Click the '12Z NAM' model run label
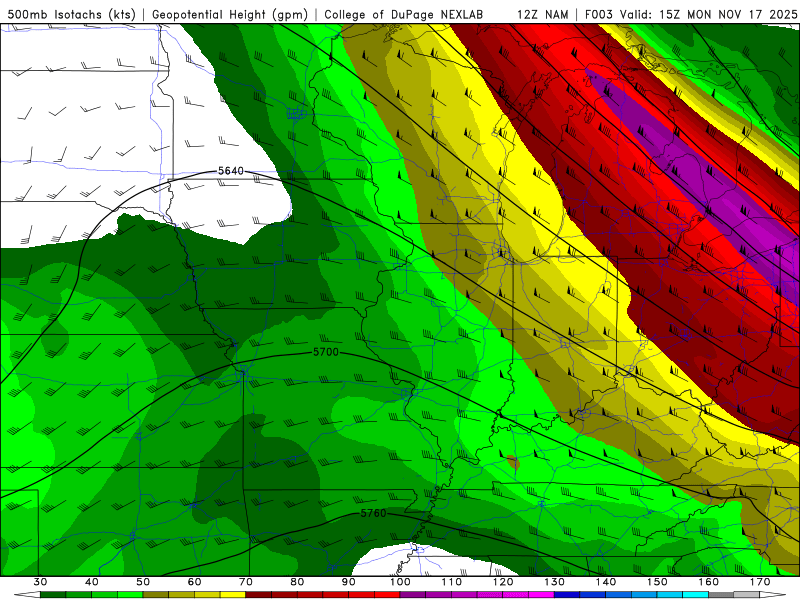 click(543, 14)
